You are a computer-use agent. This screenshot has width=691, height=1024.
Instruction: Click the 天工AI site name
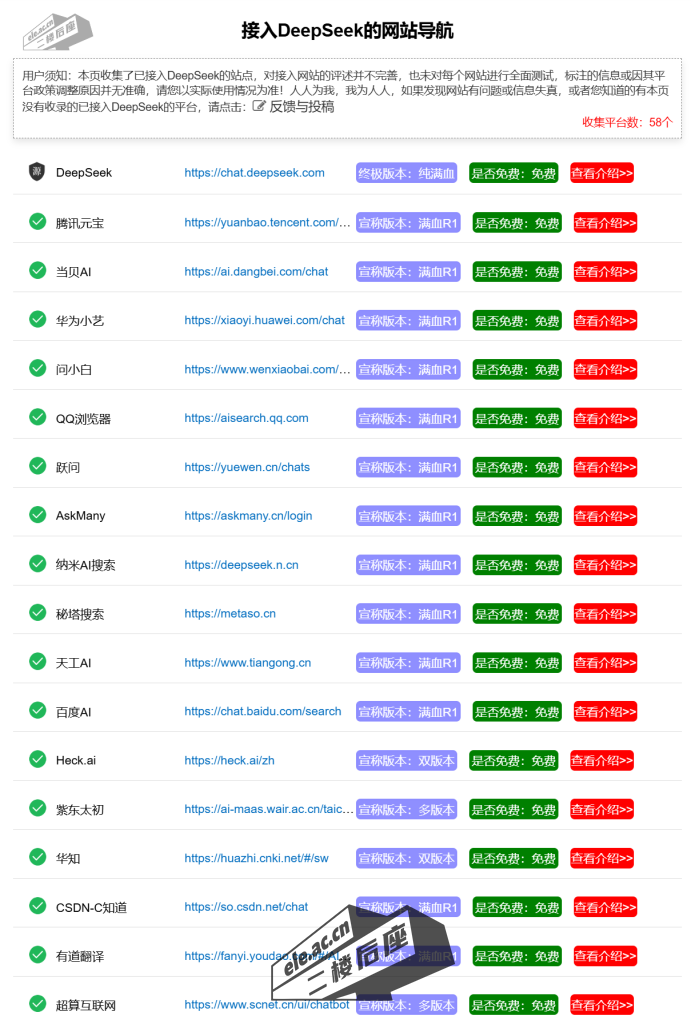tap(73, 663)
